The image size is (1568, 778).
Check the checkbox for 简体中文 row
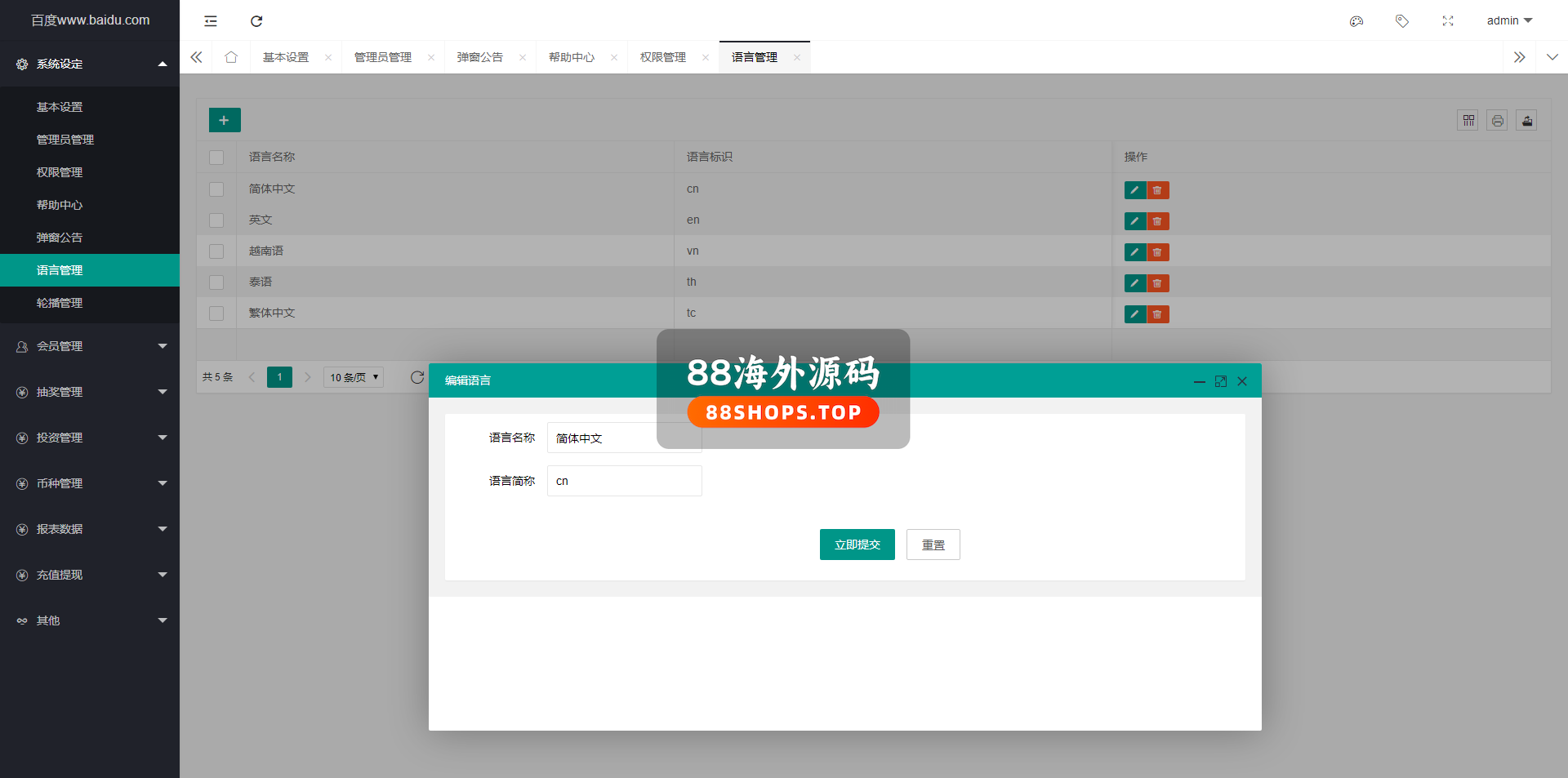pos(216,189)
